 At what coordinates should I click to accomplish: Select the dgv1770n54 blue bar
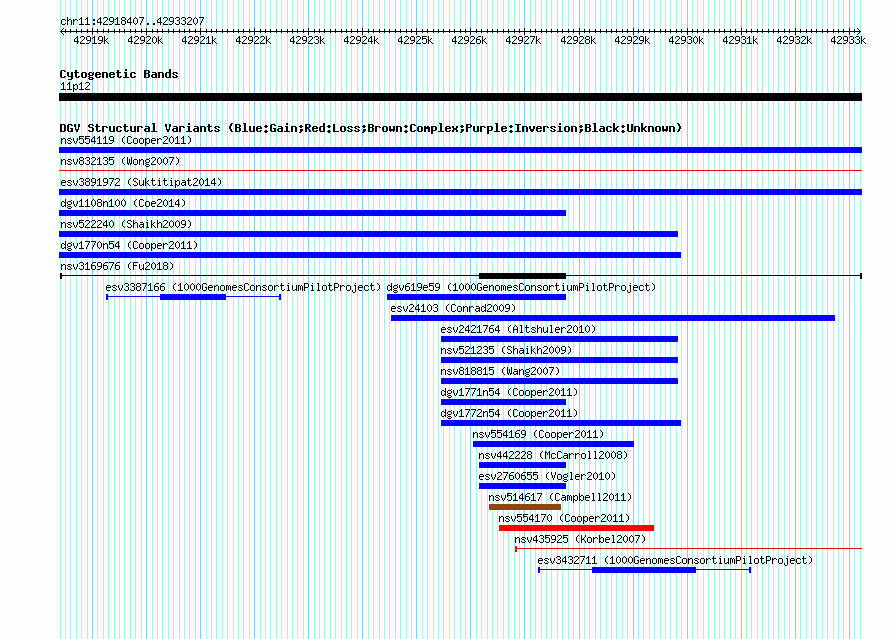click(370, 255)
